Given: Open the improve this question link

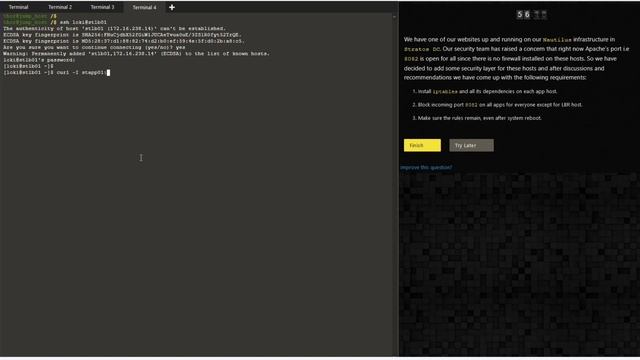Looking at the screenshot, I should tap(426, 167).
